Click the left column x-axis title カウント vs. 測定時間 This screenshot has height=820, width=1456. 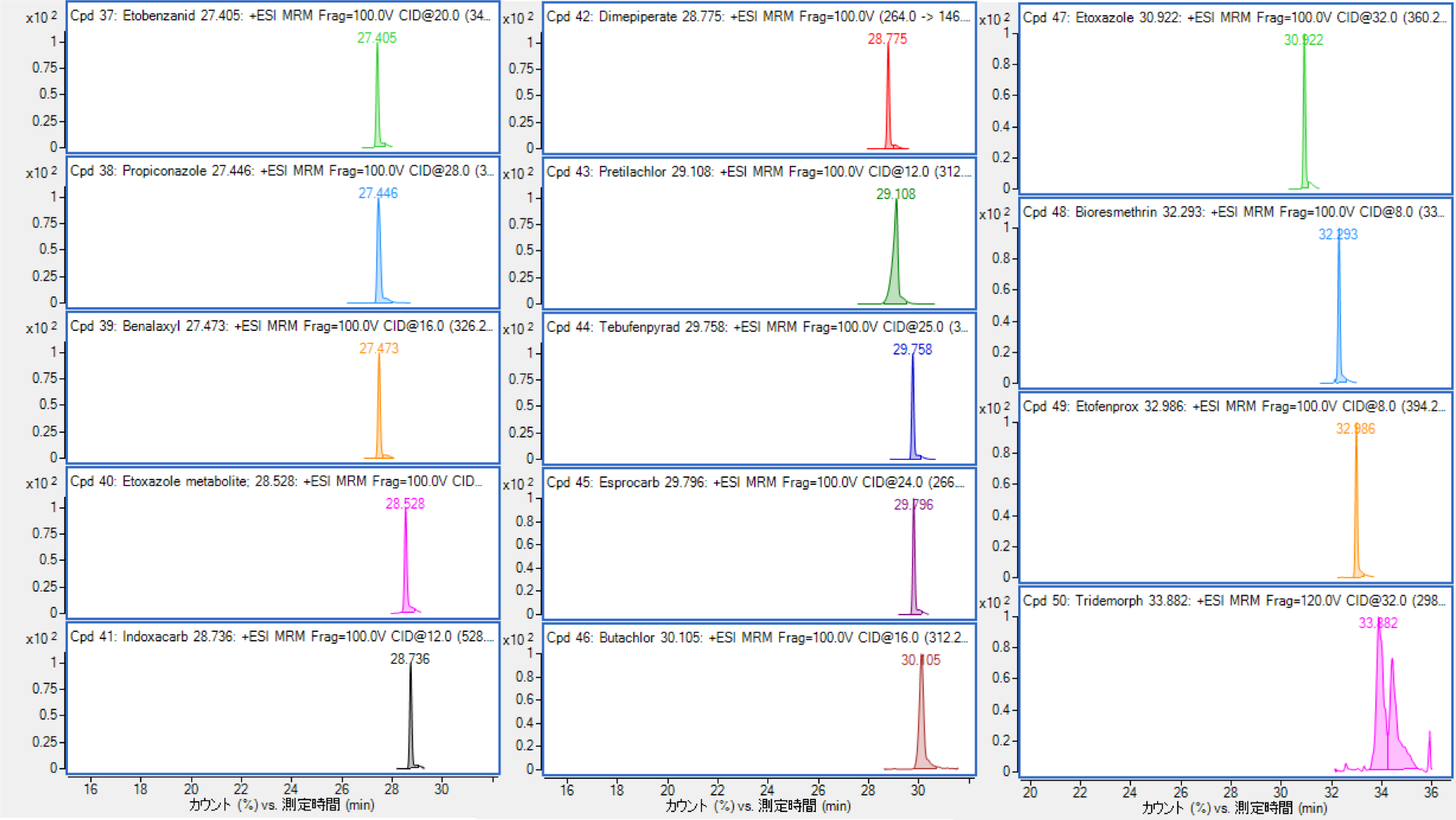click(x=281, y=805)
